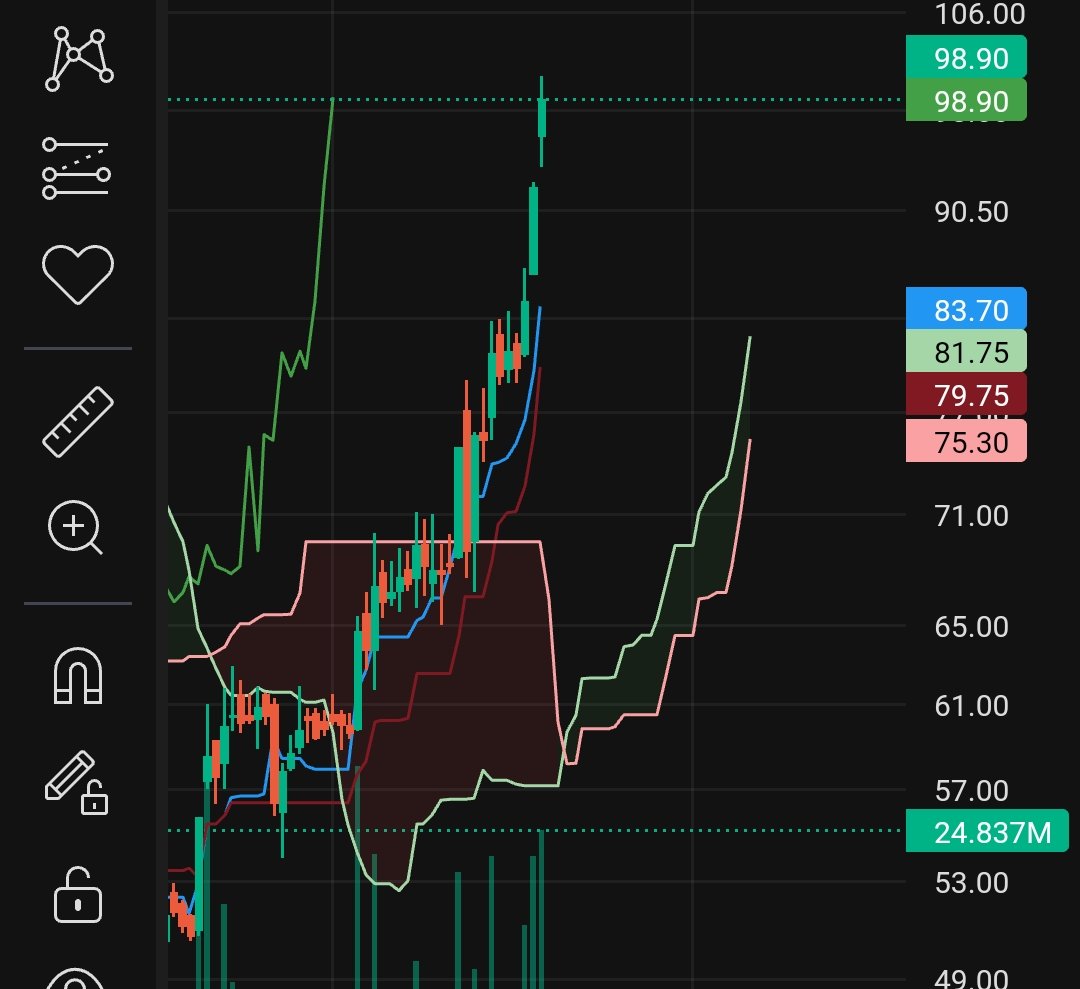
Task: Click the dark green 98.90 indicator label
Action: (x=966, y=101)
